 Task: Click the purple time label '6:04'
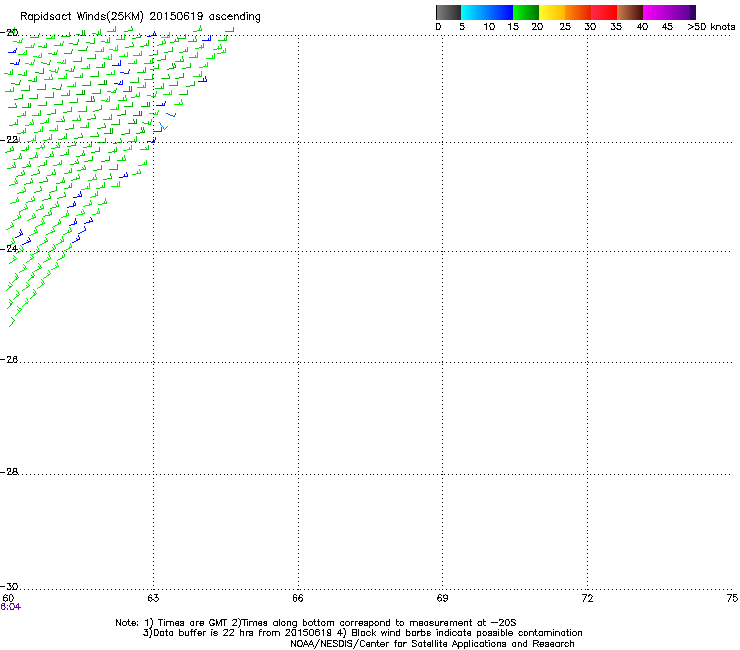point(10,607)
